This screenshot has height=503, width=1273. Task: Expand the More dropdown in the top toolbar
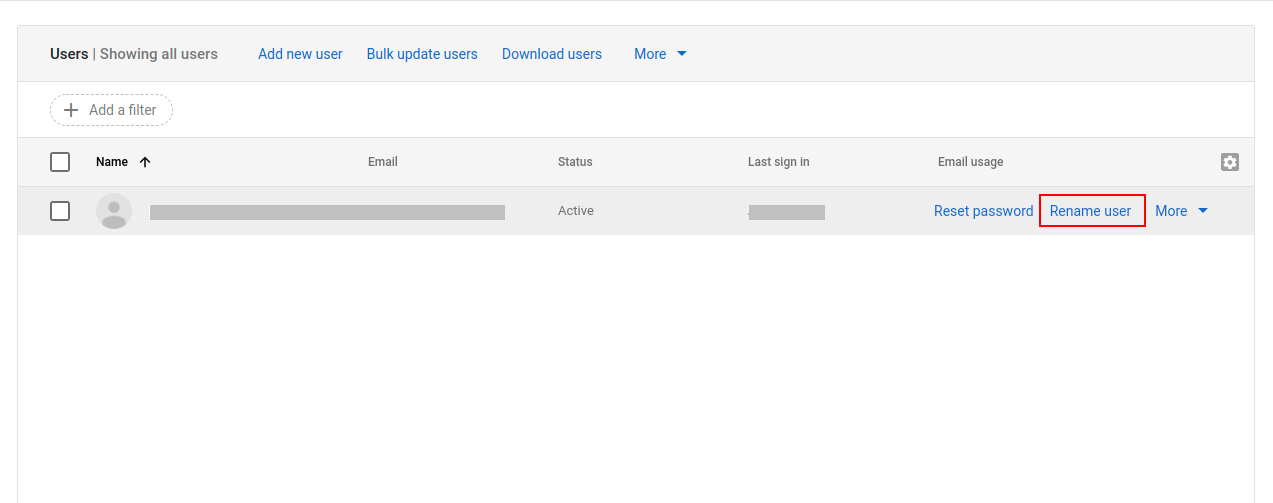pos(660,54)
